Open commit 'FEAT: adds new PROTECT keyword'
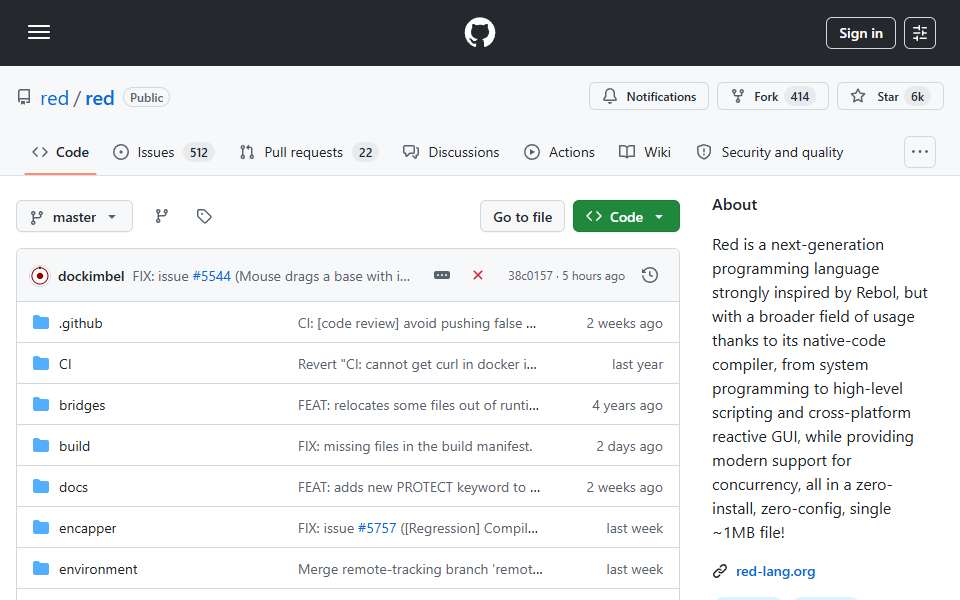Image resolution: width=960 pixels, height=600 pixels. (x=419, y=487)
